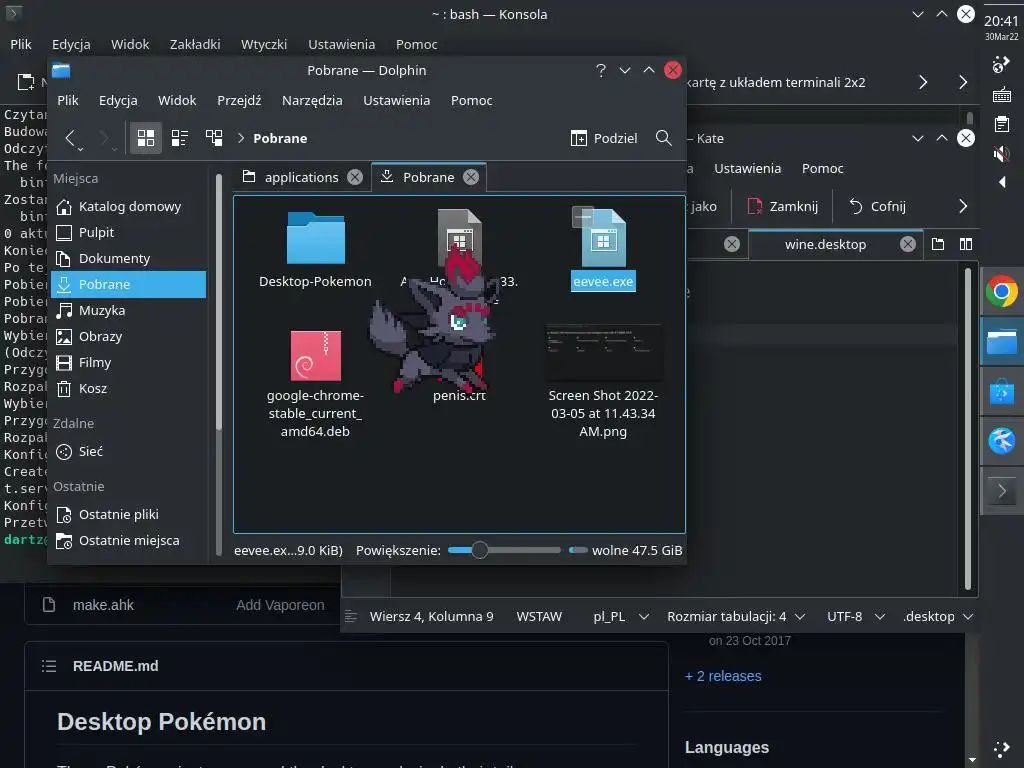Expand Kate toolbar overflow chevron
Screen dimensions: 1024x768
tap(963, 206)
